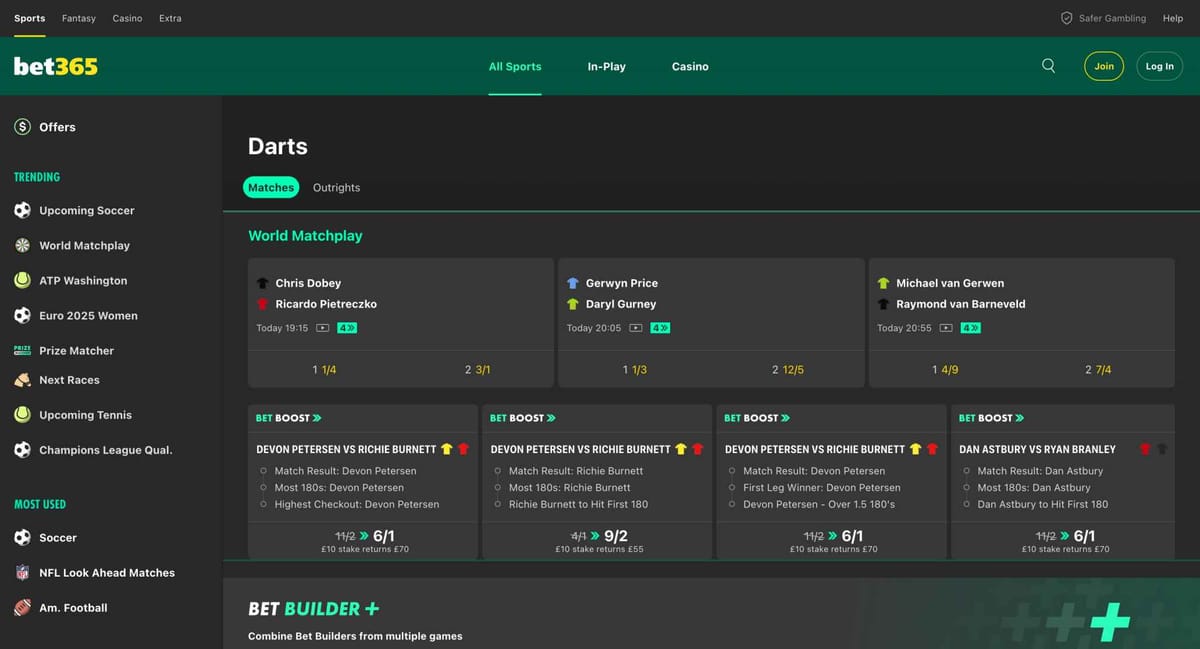Select the All Sports header tab
1200x649 pixels.
(x=515, y=66)
